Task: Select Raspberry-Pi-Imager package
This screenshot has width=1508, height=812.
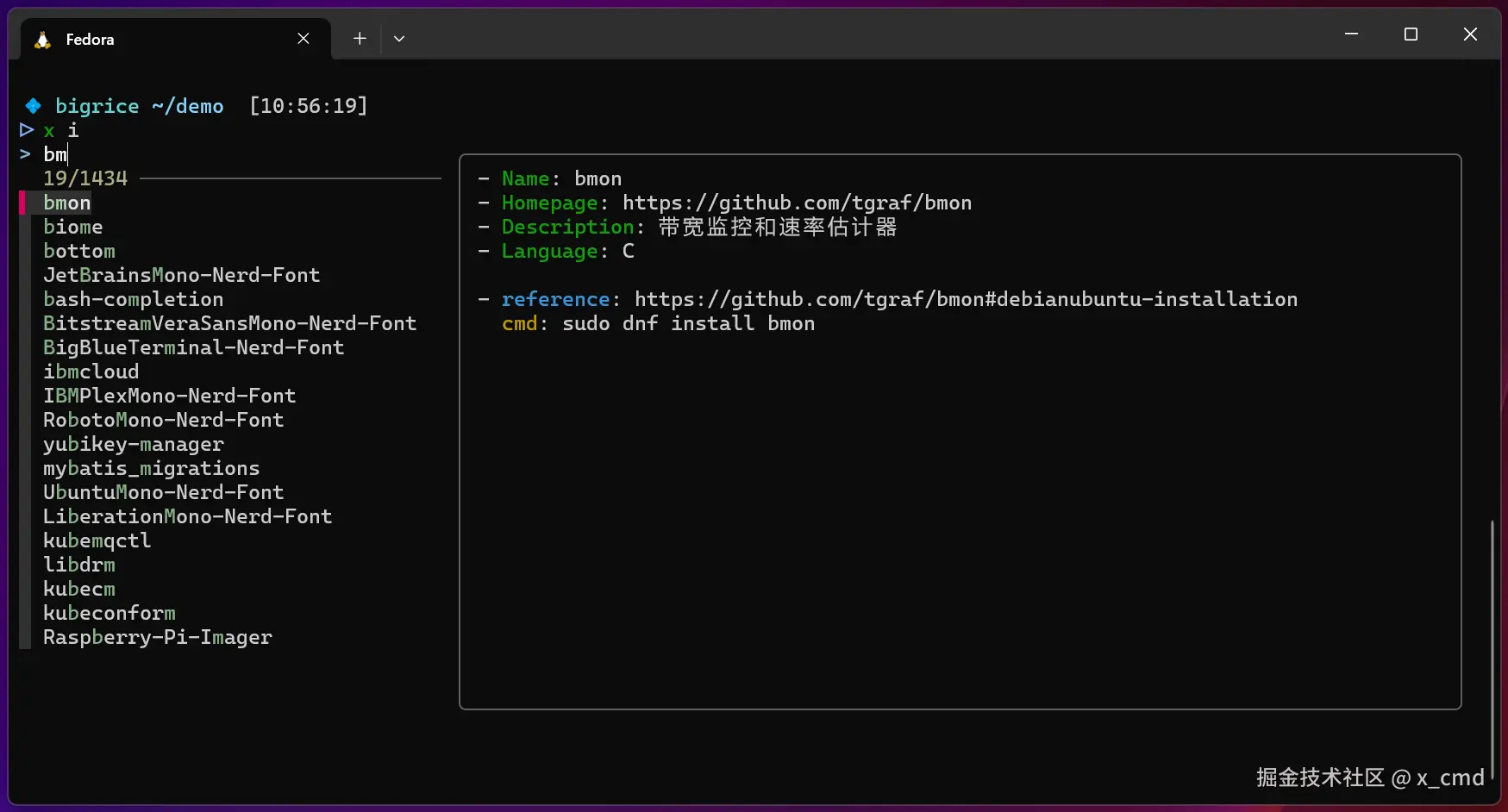Action: coord(158,638)
